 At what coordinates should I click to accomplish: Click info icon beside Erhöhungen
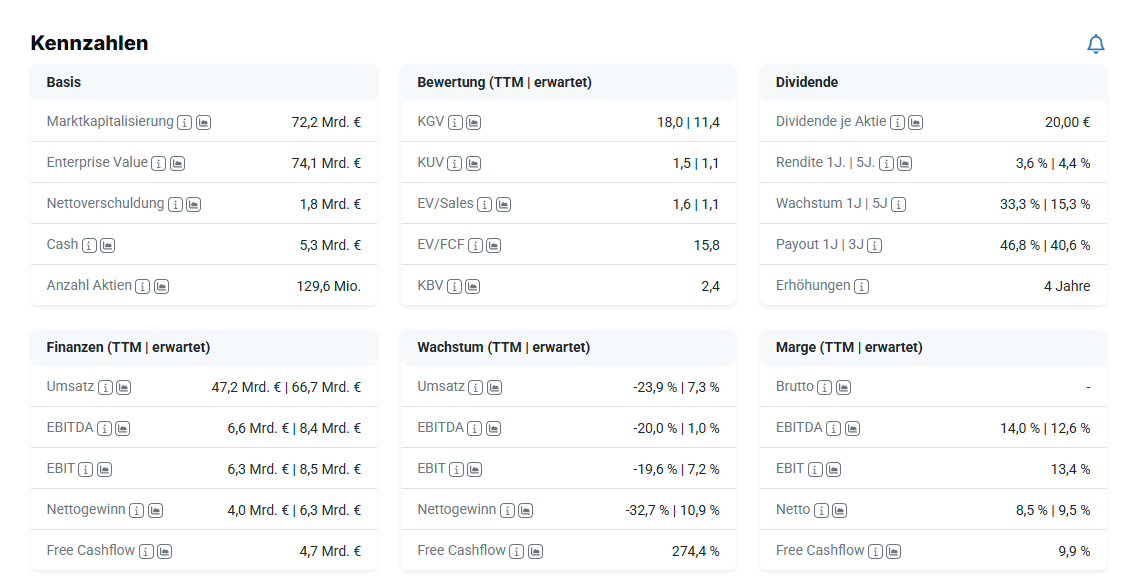(862, 286)
